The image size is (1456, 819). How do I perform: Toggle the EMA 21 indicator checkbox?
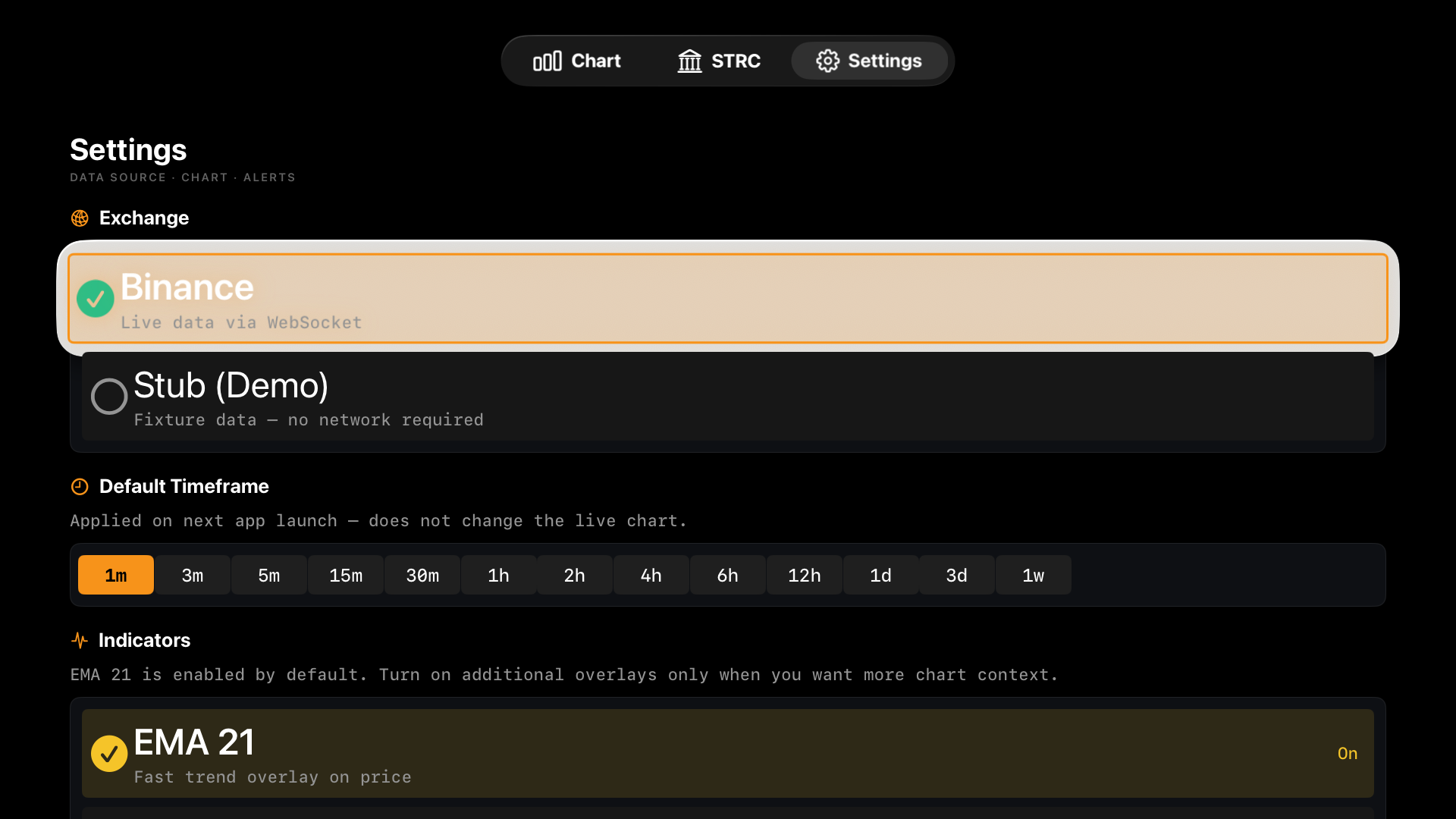pyautogui.click(x=109, y=754)
